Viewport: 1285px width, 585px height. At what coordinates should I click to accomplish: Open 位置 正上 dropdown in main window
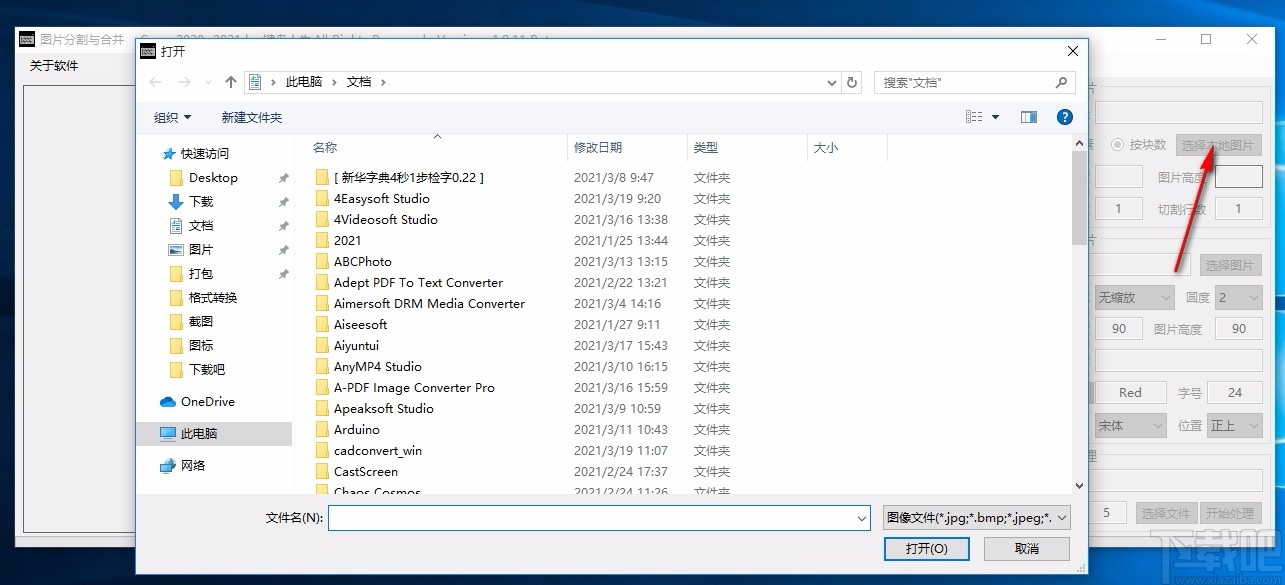1234,425
